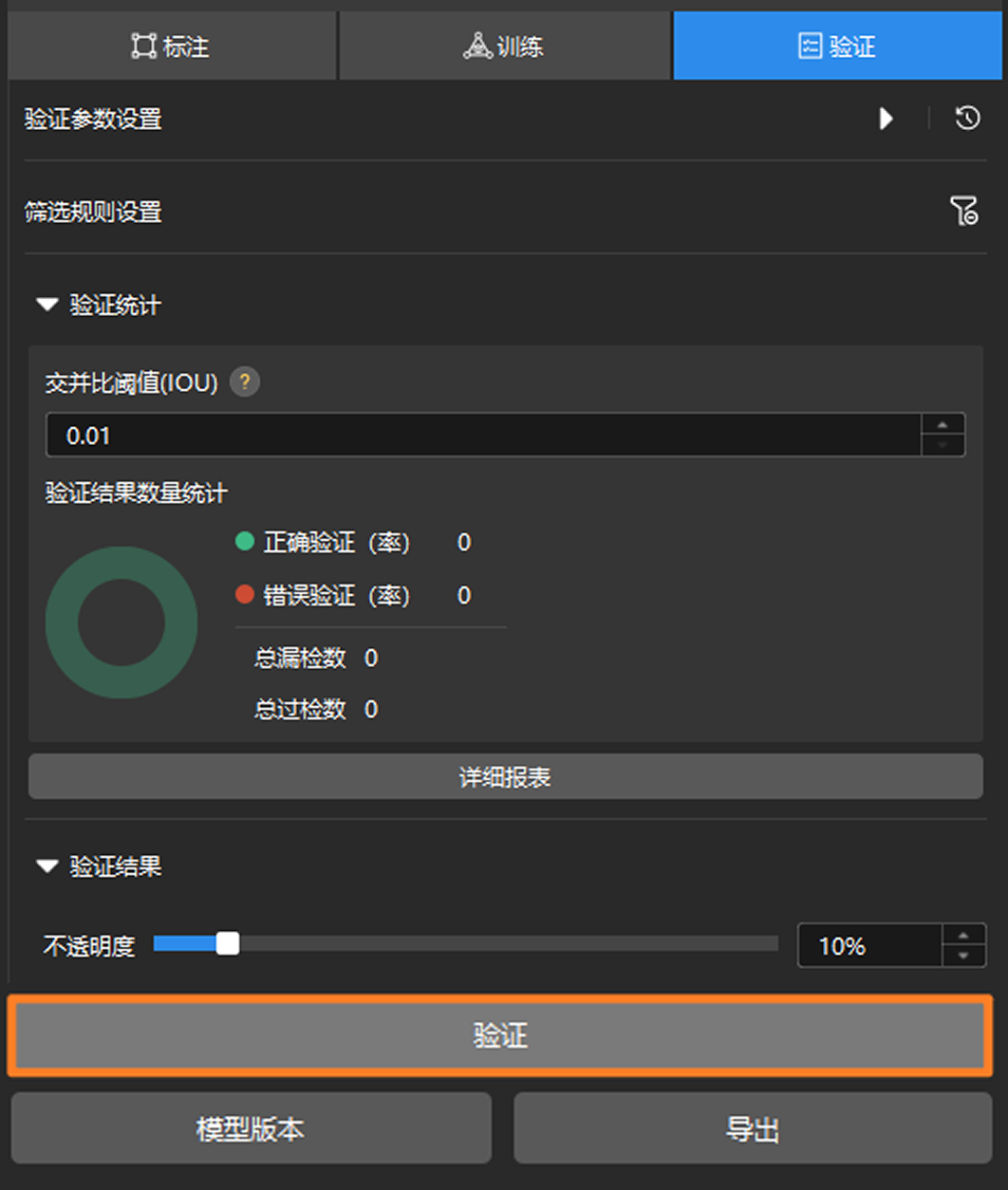
Task: Click the 验证参数设置 label
Action: pyautogui.click(x=93, y=119)
